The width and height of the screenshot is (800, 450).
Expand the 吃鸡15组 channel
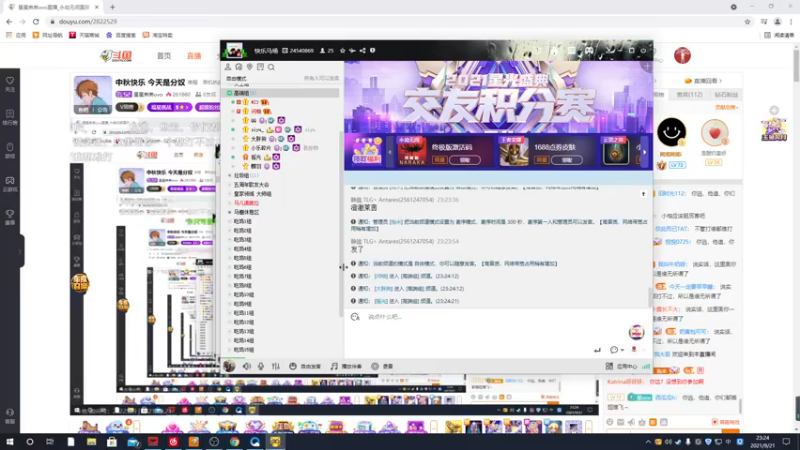[x=243, y=350]
